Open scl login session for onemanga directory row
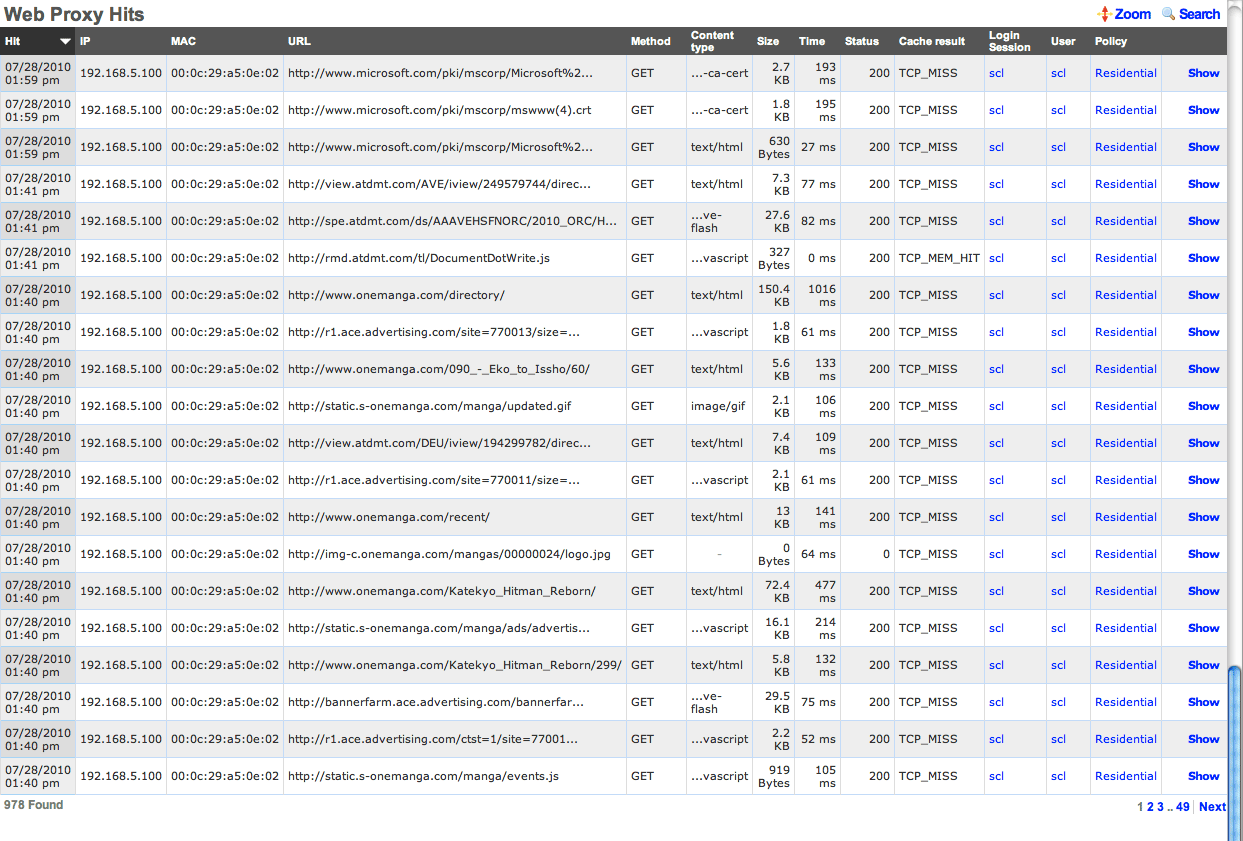 [996, 295]
